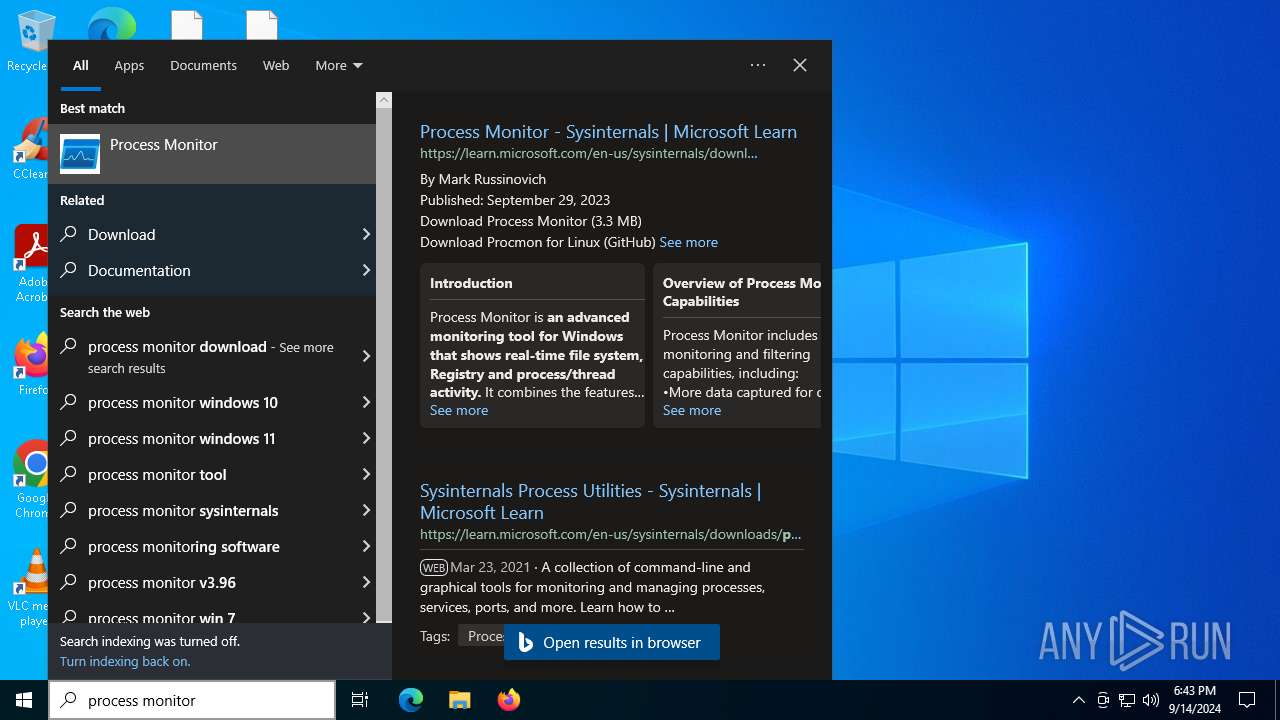The image size is (1280, 720).
Task: Select the Google Chrome desktop icon
Action: click(30, 479)
